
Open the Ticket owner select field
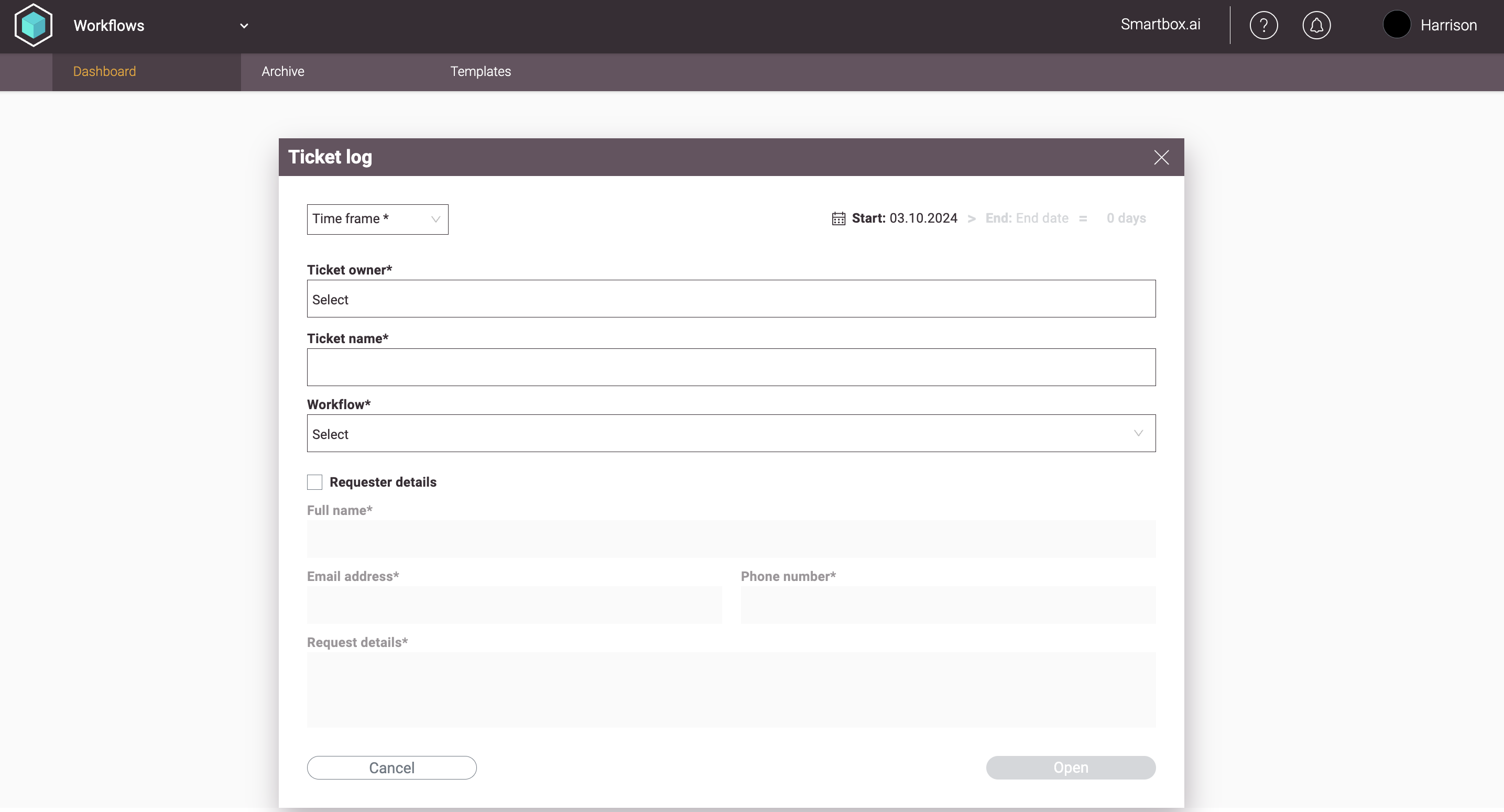731,299
